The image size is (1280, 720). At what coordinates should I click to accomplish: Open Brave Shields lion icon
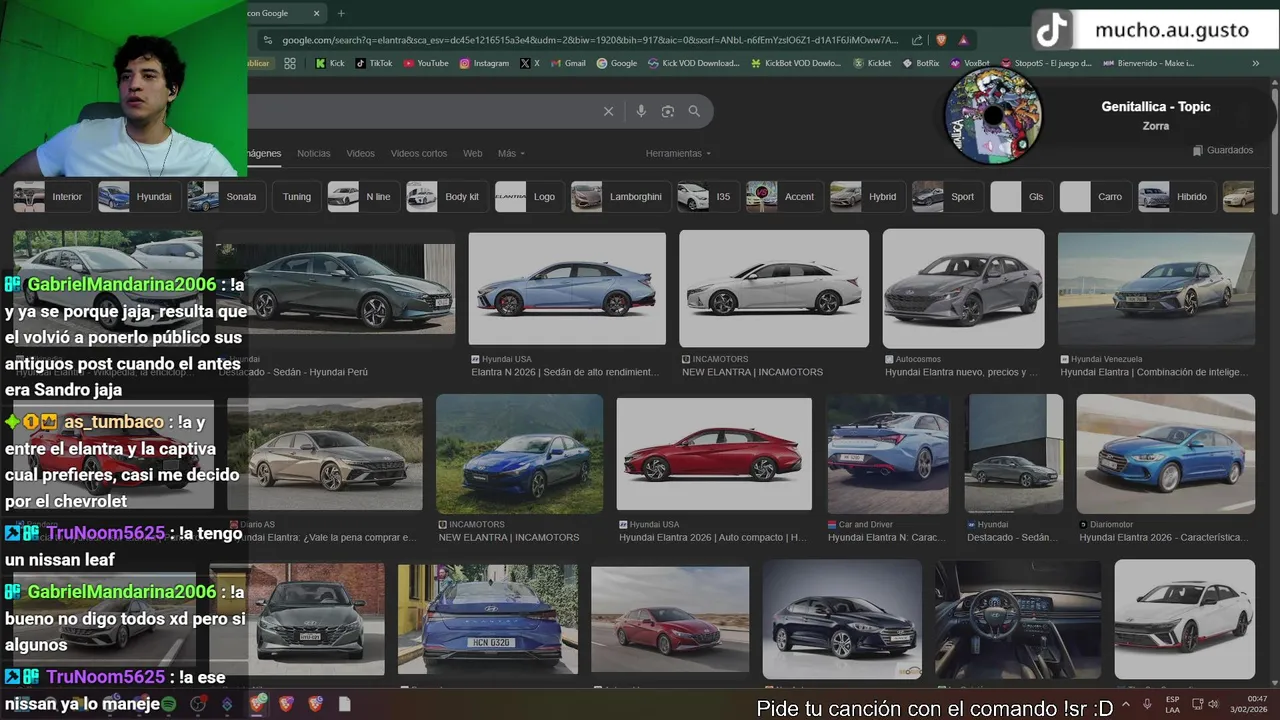click(x=941, y=40)
